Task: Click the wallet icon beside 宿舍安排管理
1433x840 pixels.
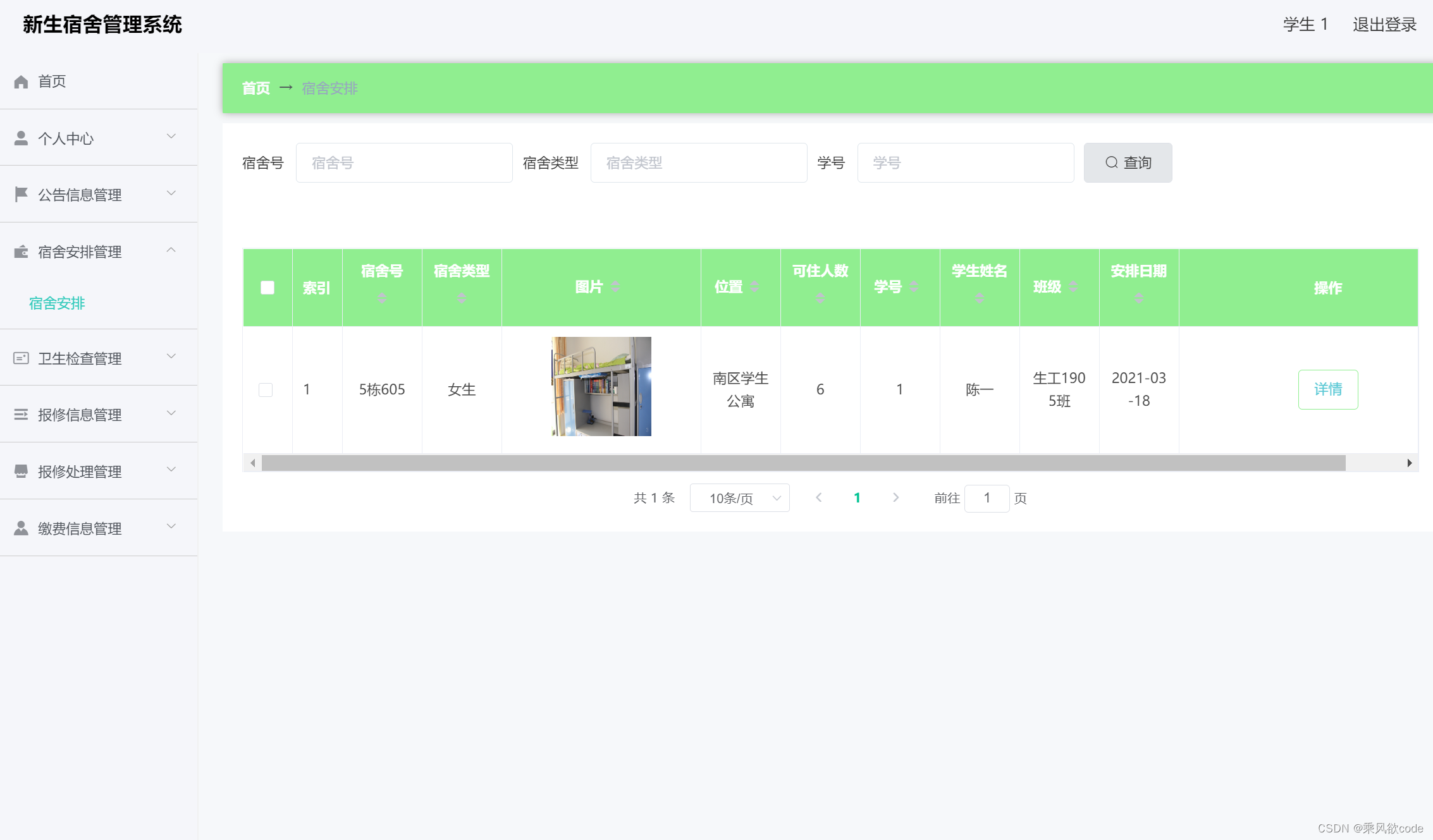Action: tap(21, 252)
